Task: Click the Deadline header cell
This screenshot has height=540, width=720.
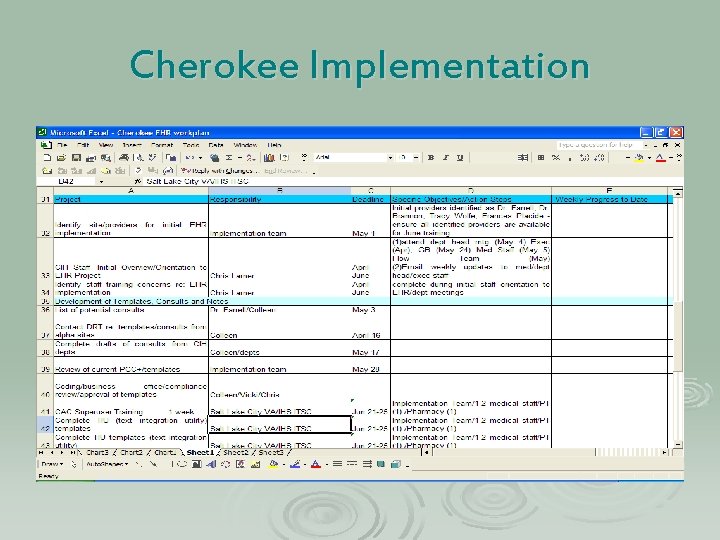Action: pyautogui.click(x=371, y=199)
